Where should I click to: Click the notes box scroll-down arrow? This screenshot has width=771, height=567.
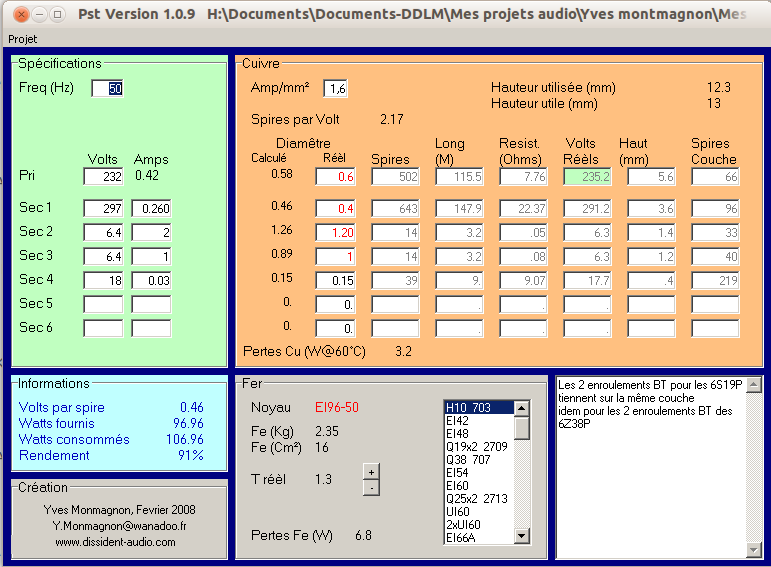pos(754,549)
